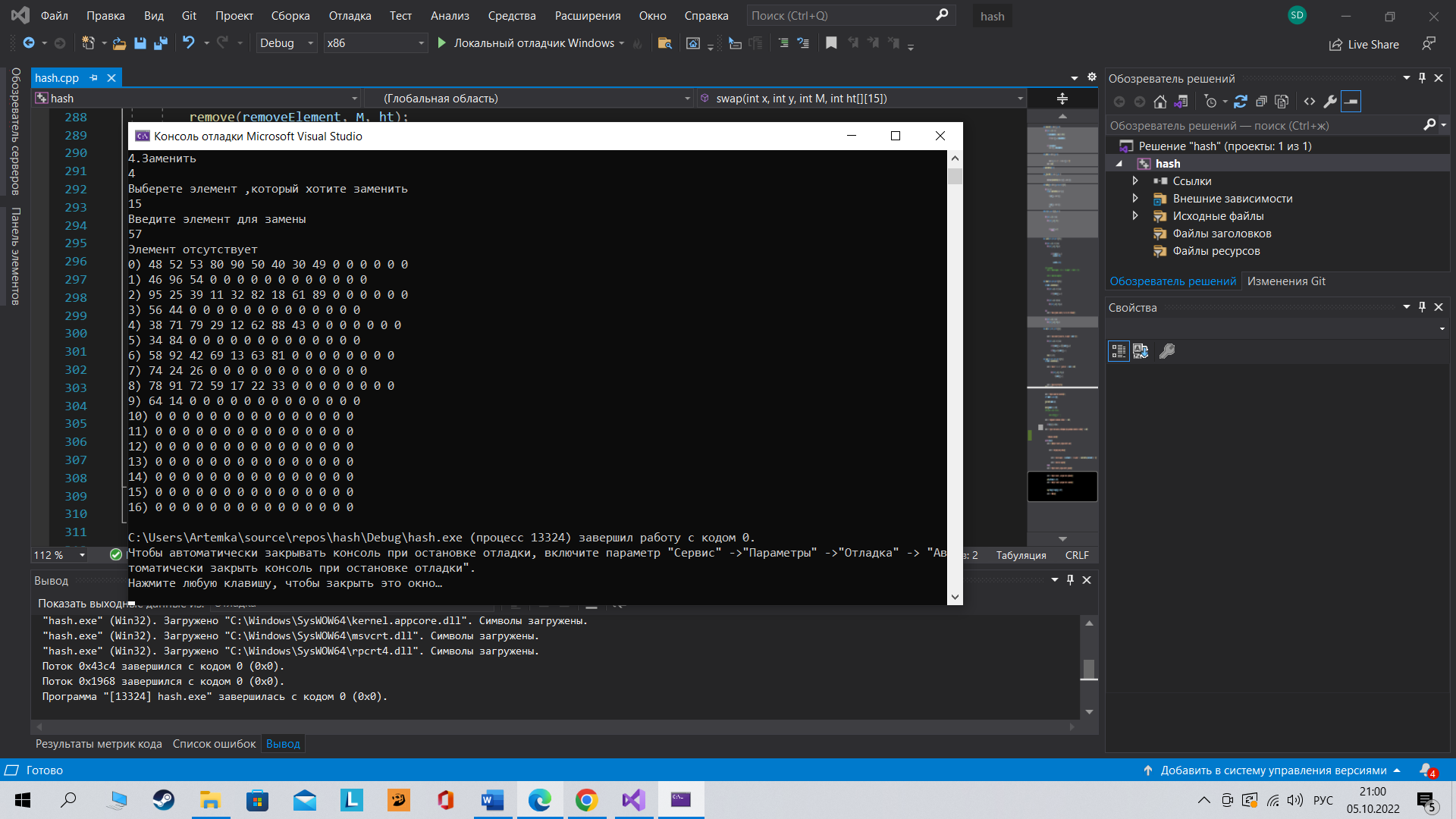Screen dimensions: 1456x819
Task: Start the Local Windows Debugger
Action: click(531, 43)
